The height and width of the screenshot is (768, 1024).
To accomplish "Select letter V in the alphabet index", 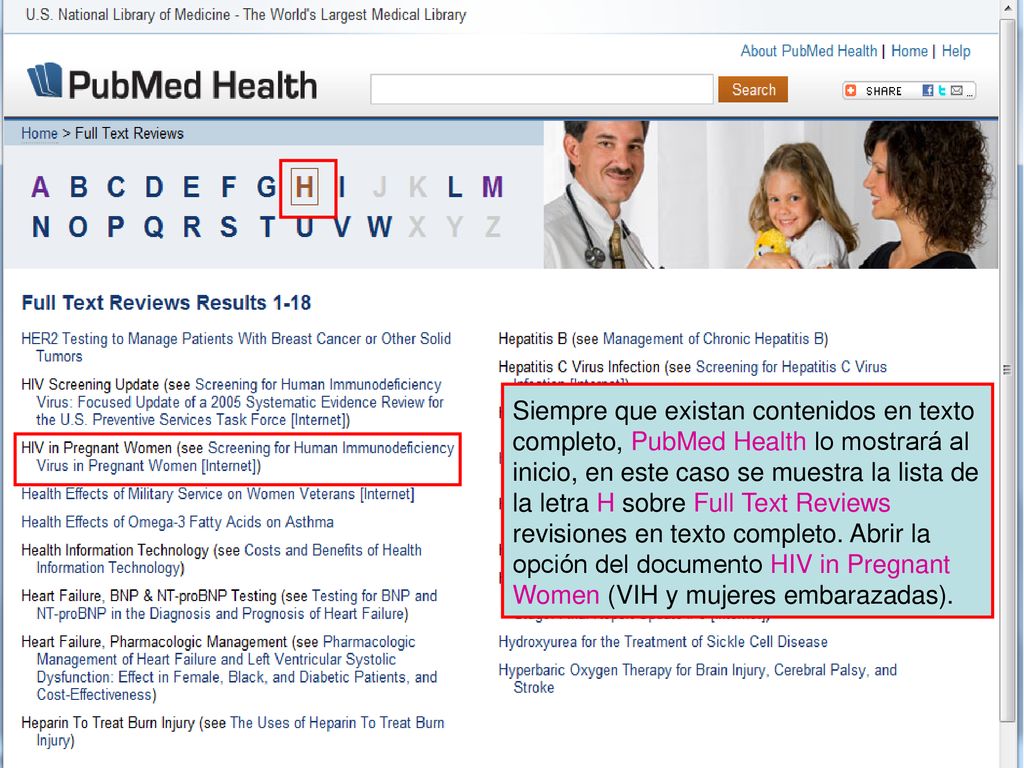I will click(x=342, y=227).
